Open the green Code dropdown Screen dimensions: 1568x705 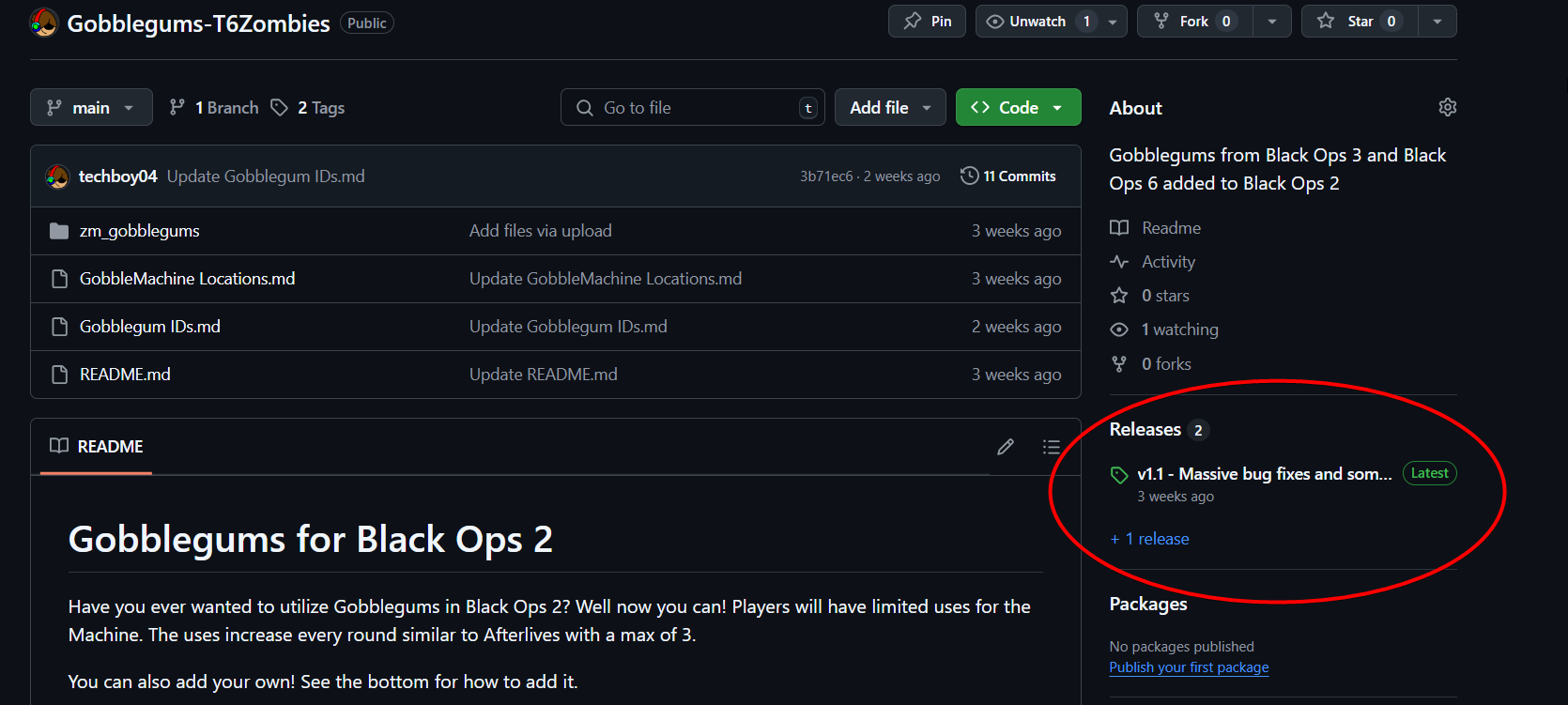[x=1018, y=108]
